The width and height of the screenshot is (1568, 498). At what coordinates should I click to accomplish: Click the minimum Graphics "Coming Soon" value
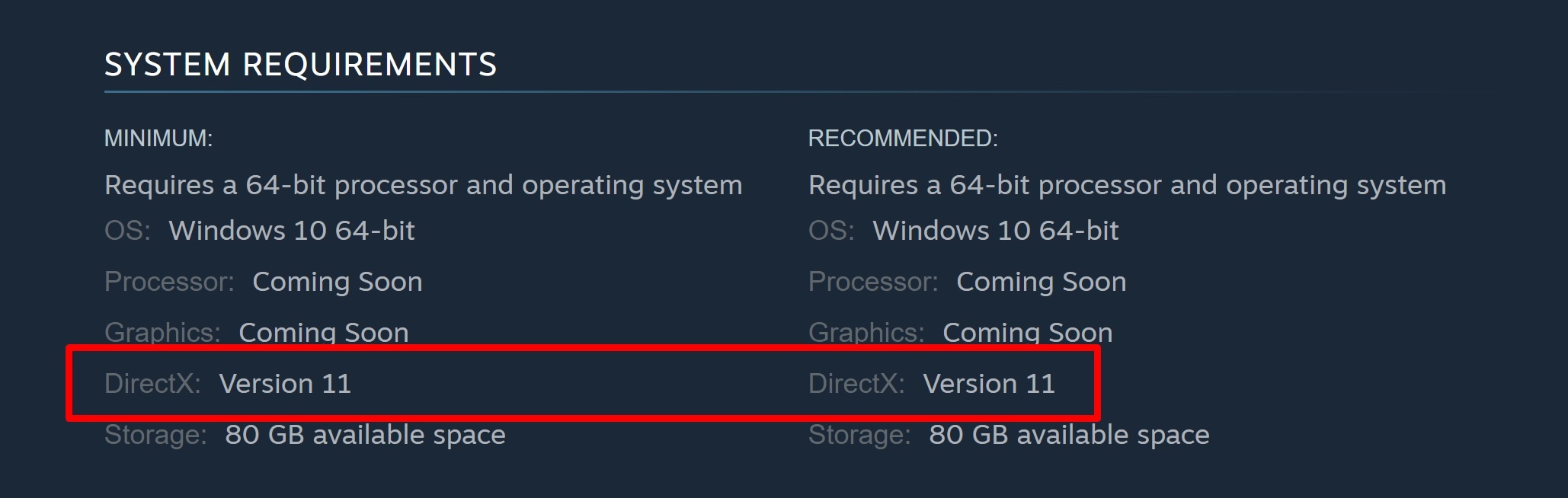[324, 333]
